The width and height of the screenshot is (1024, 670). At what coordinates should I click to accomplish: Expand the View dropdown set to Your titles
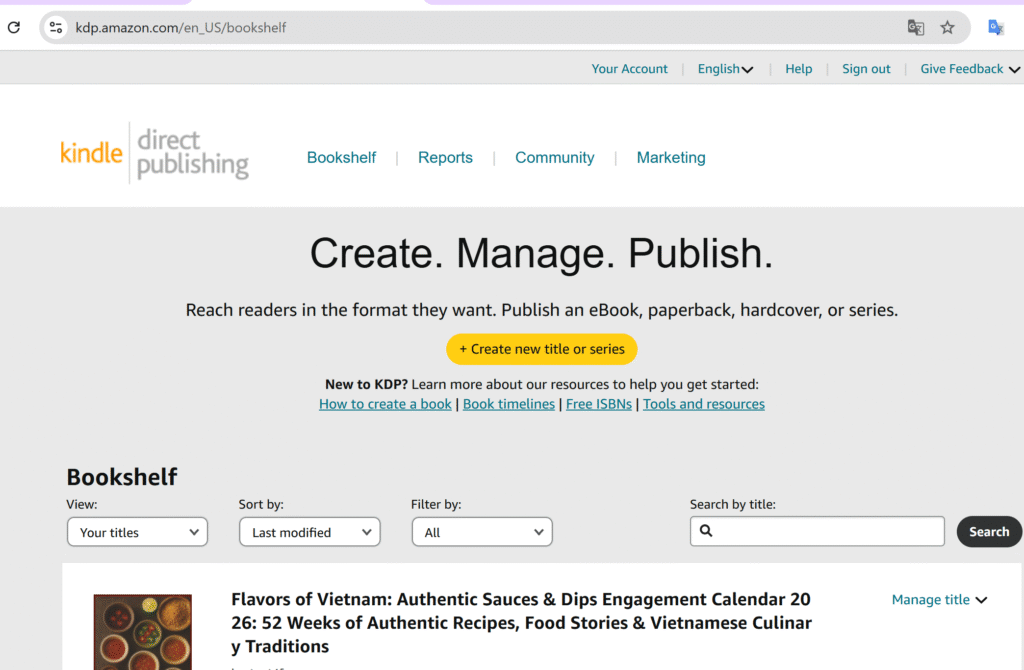[137, 532]
